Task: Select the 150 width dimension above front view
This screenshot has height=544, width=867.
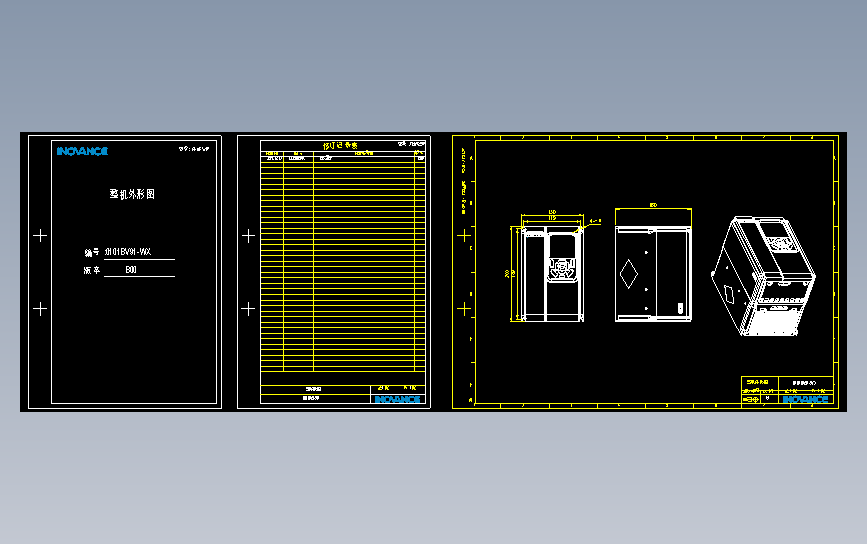Action: tap(552, 212)
